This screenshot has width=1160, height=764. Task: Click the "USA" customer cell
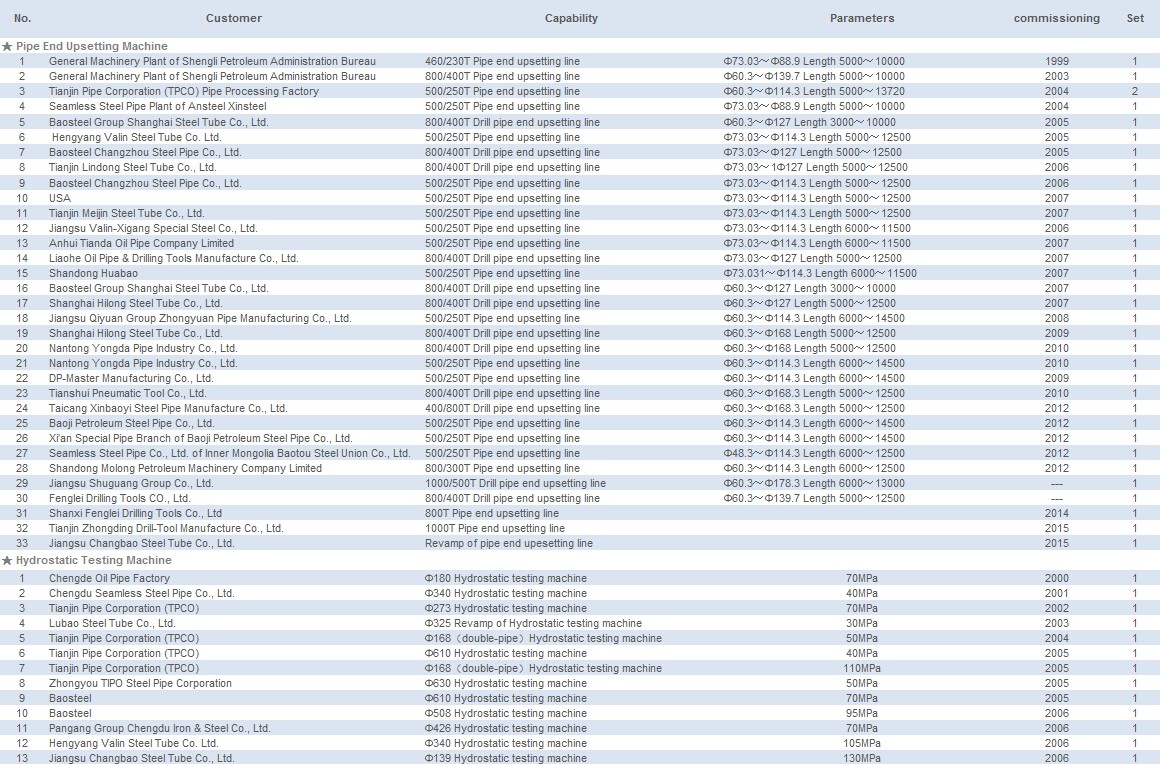pyautogui.click(x=60, y=198)
